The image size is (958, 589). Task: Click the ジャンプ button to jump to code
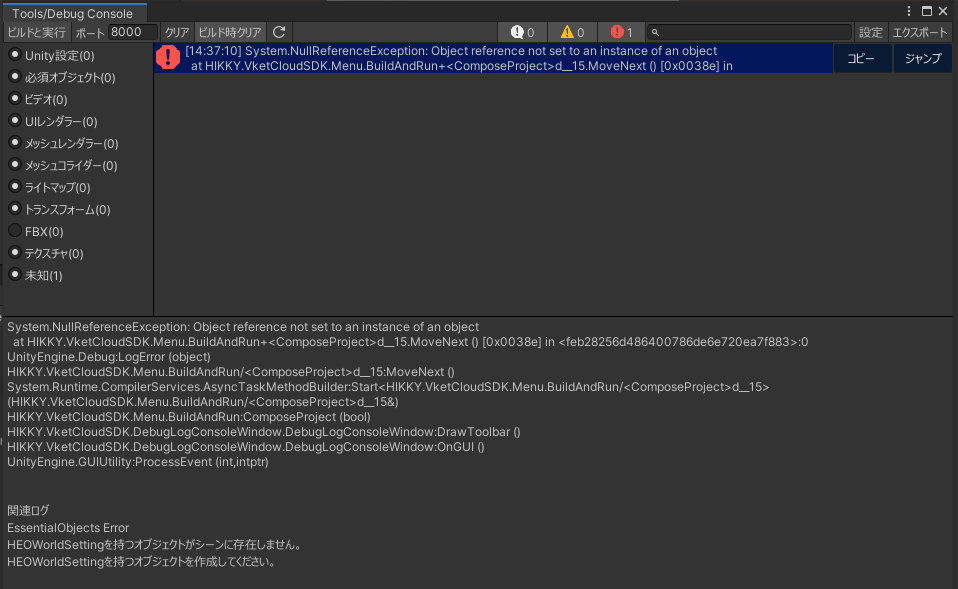click(x=922, y=58)
